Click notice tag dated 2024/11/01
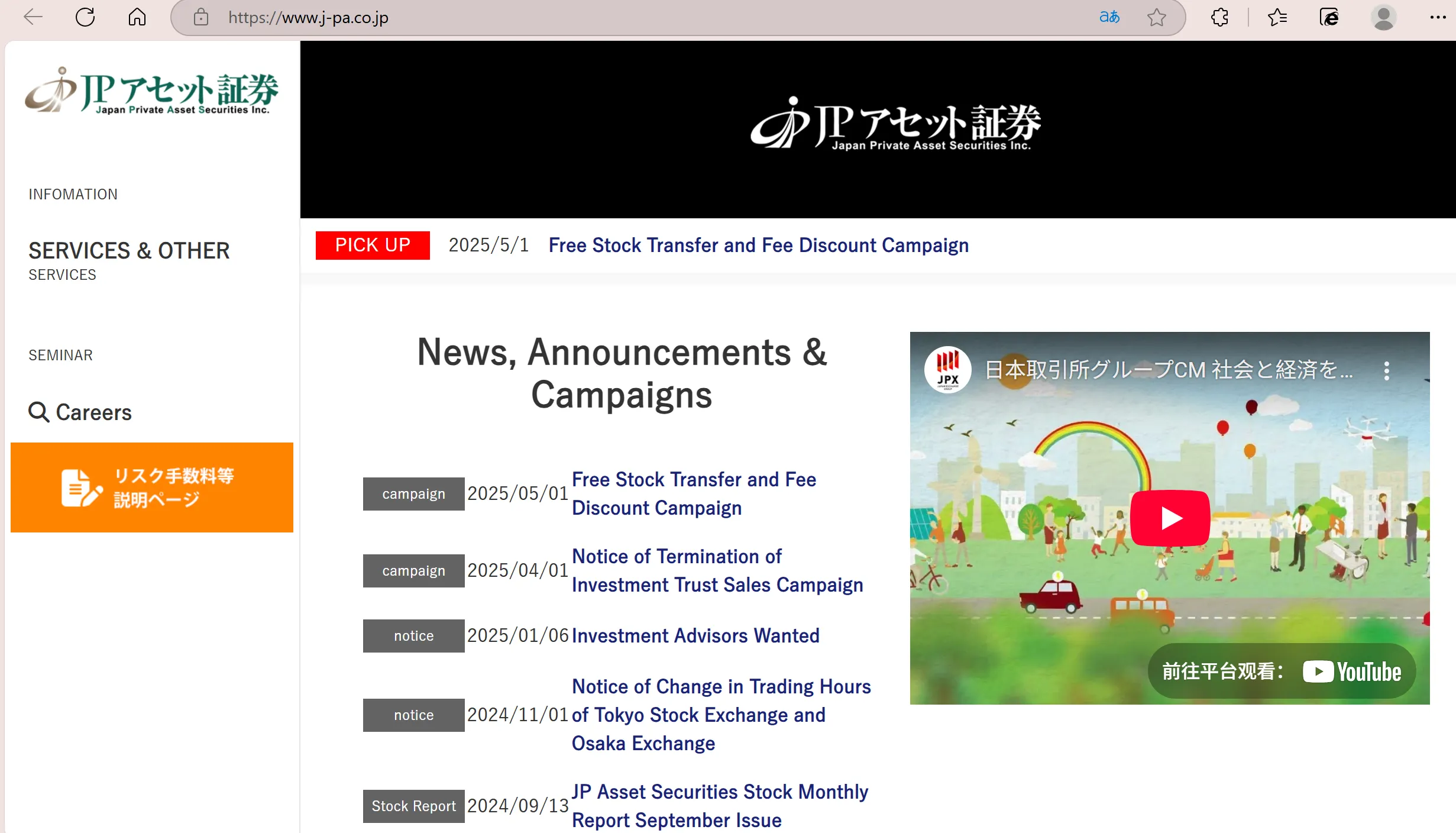This screenshot has height=833, width=1456. tap(413, 715)
